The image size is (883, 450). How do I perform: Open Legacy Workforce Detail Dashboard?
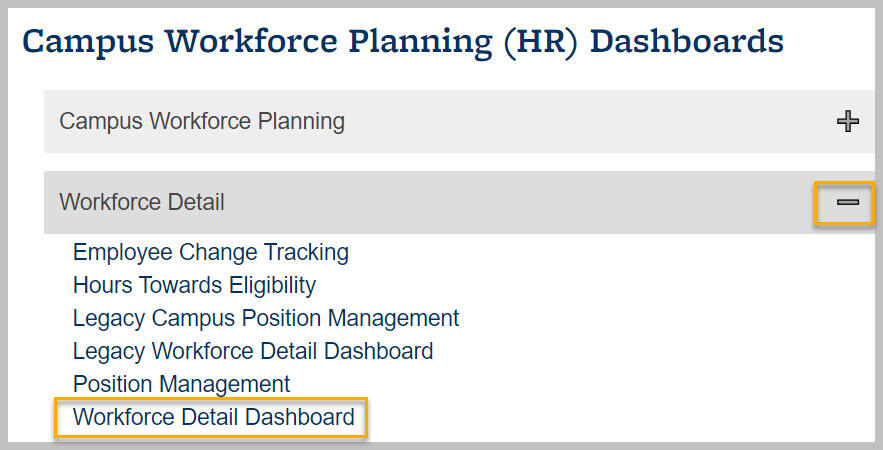point(253,351)
